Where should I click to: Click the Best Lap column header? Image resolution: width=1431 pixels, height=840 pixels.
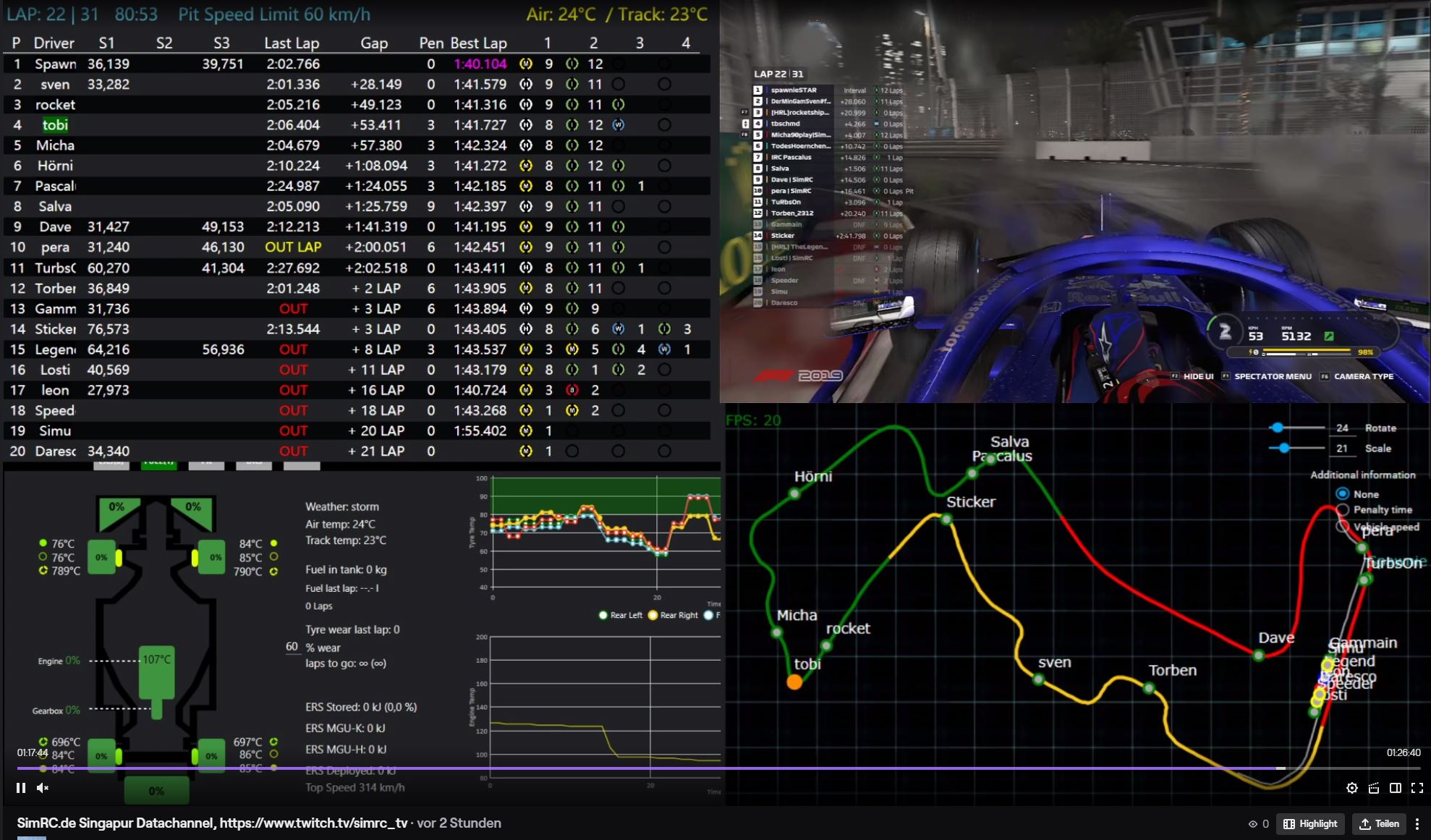coord(478,43)
